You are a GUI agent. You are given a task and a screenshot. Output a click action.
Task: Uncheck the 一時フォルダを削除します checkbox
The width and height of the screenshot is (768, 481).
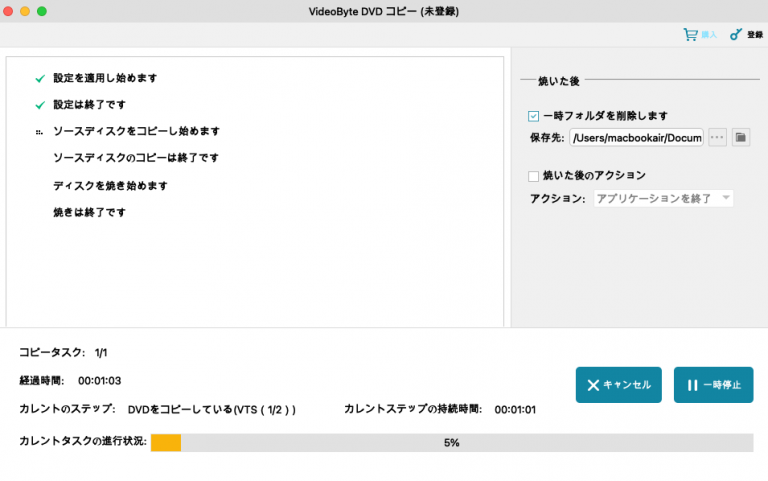534,116
